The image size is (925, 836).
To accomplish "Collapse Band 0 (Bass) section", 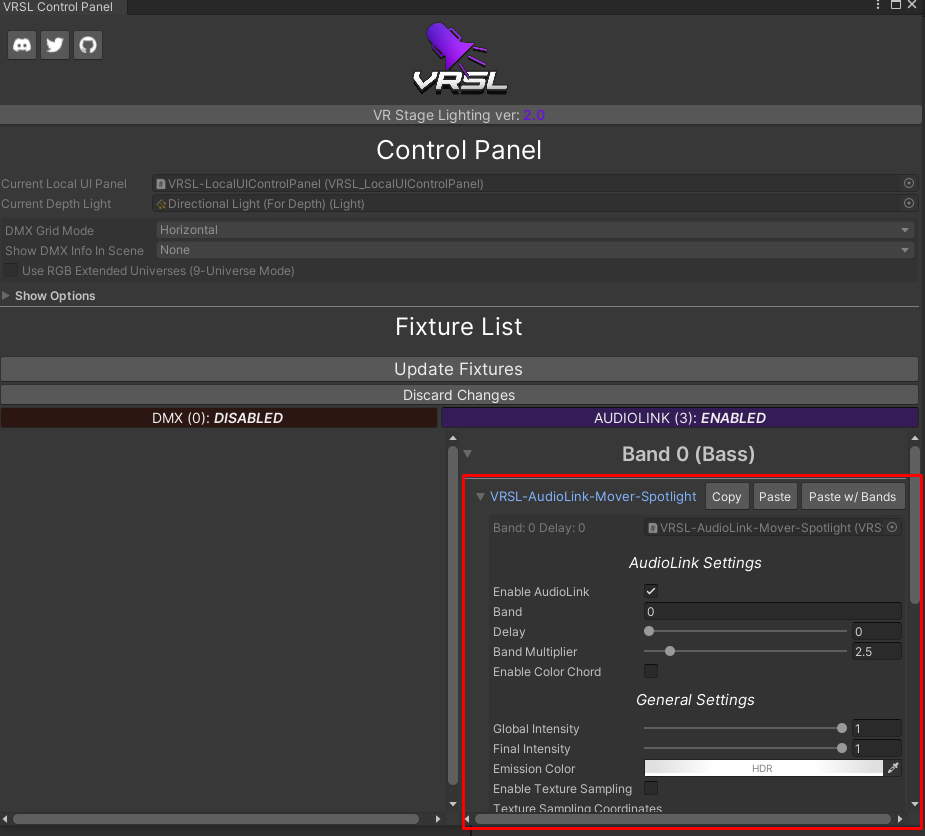I will click(x=468, y=454).
